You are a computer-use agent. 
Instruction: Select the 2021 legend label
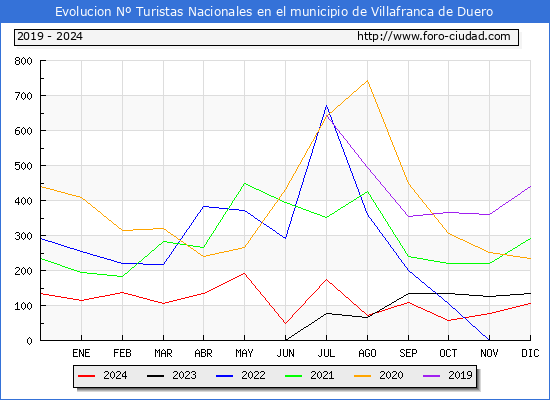322,375
